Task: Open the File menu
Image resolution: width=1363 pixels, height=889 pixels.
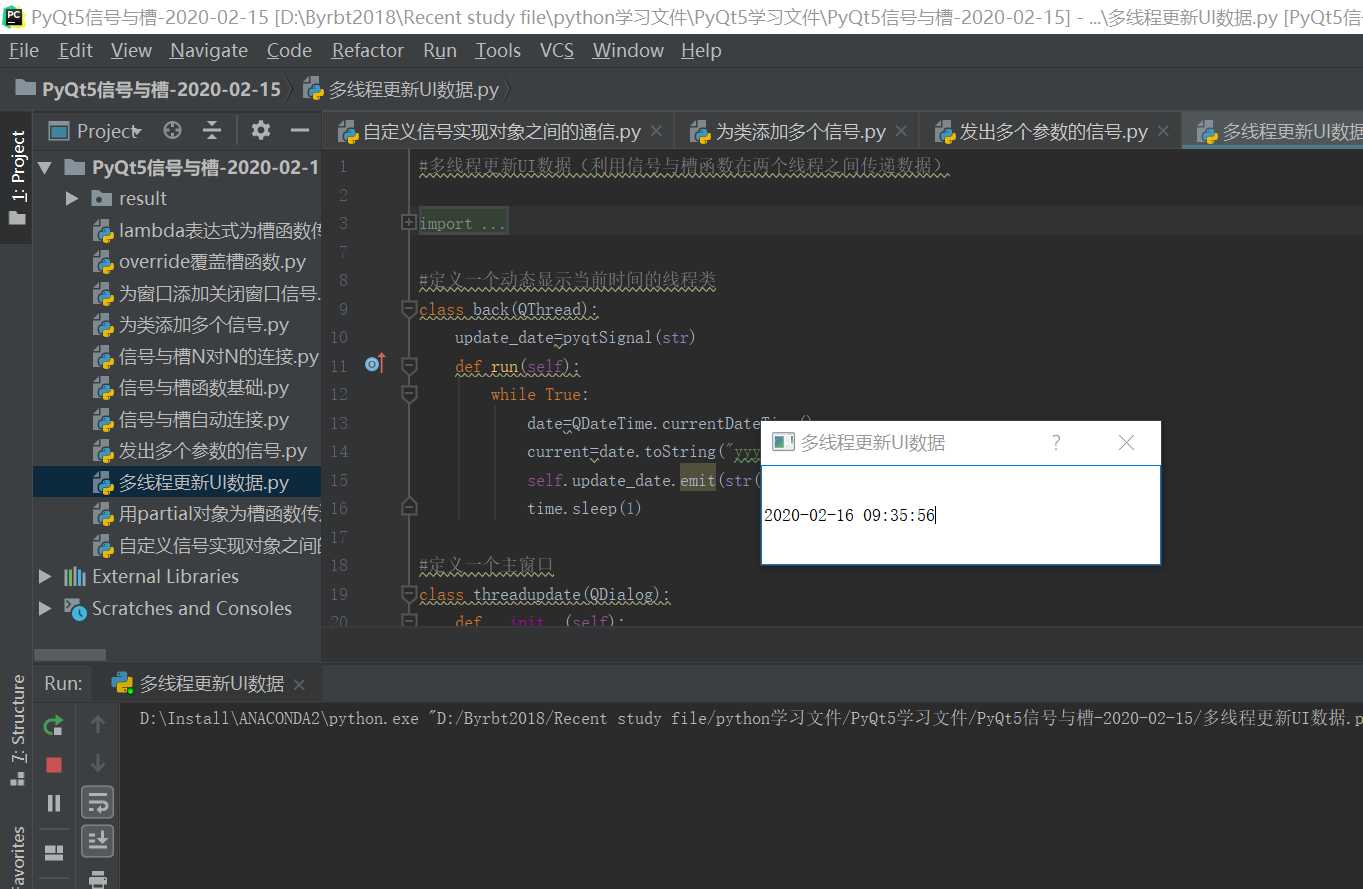Action: 23,50
